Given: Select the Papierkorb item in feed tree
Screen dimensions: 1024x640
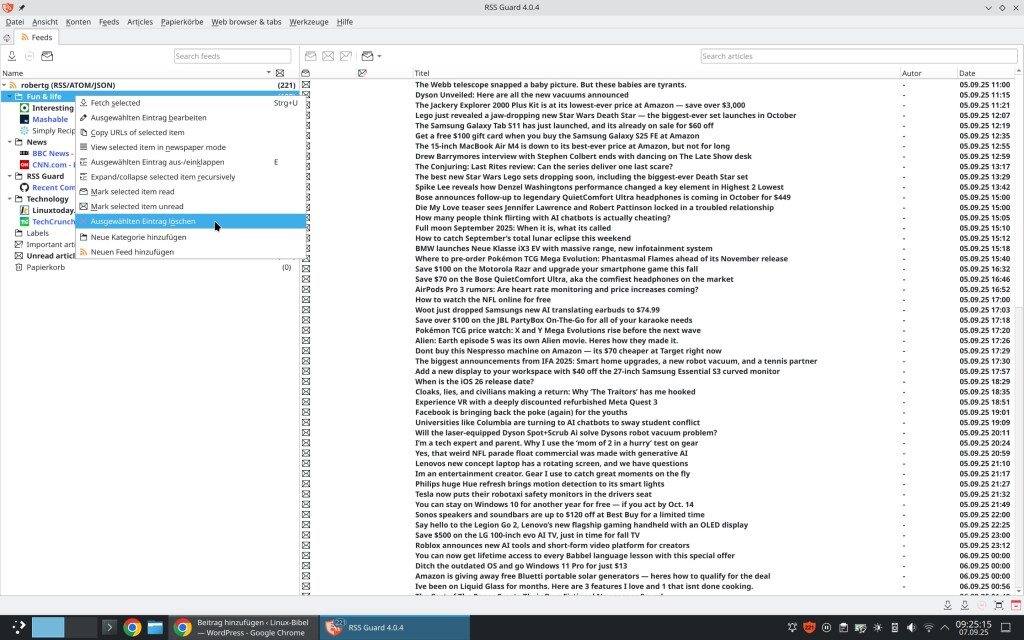Looking at the screenshot, I should pos(46,267).
